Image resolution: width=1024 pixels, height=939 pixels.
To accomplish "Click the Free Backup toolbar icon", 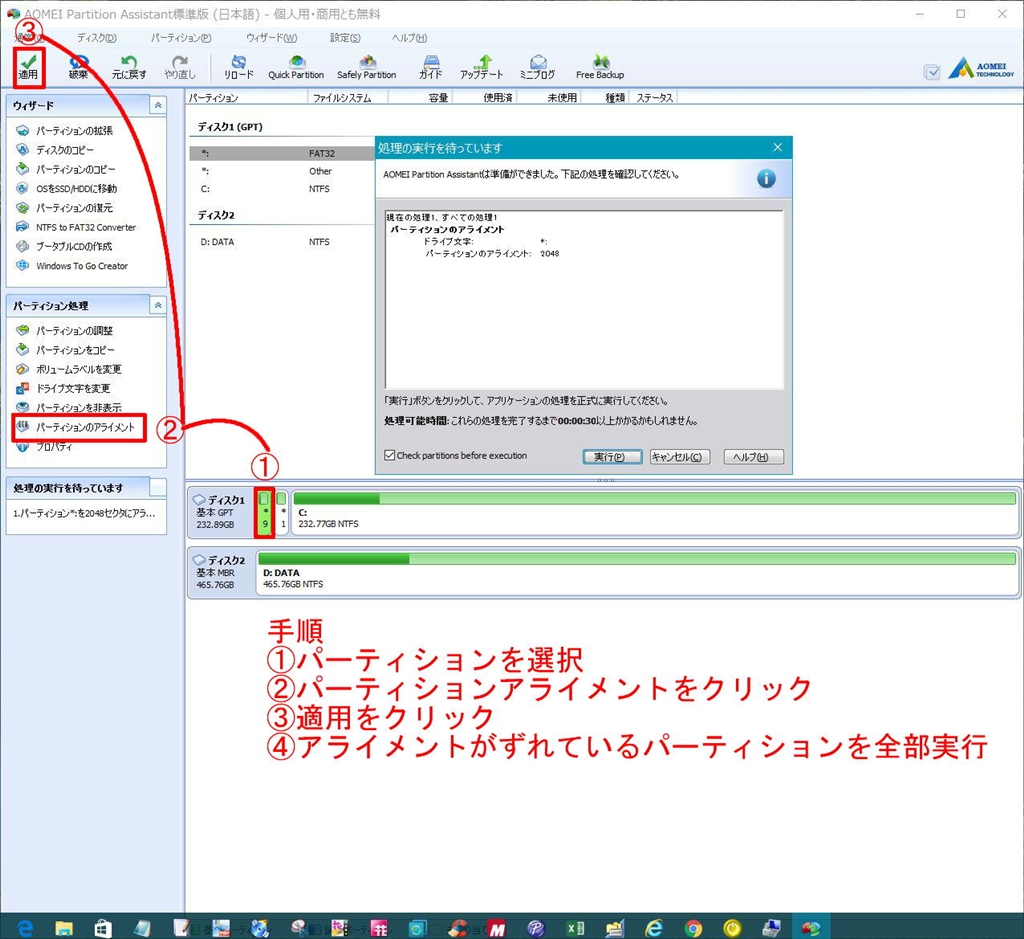I will 600,67.
